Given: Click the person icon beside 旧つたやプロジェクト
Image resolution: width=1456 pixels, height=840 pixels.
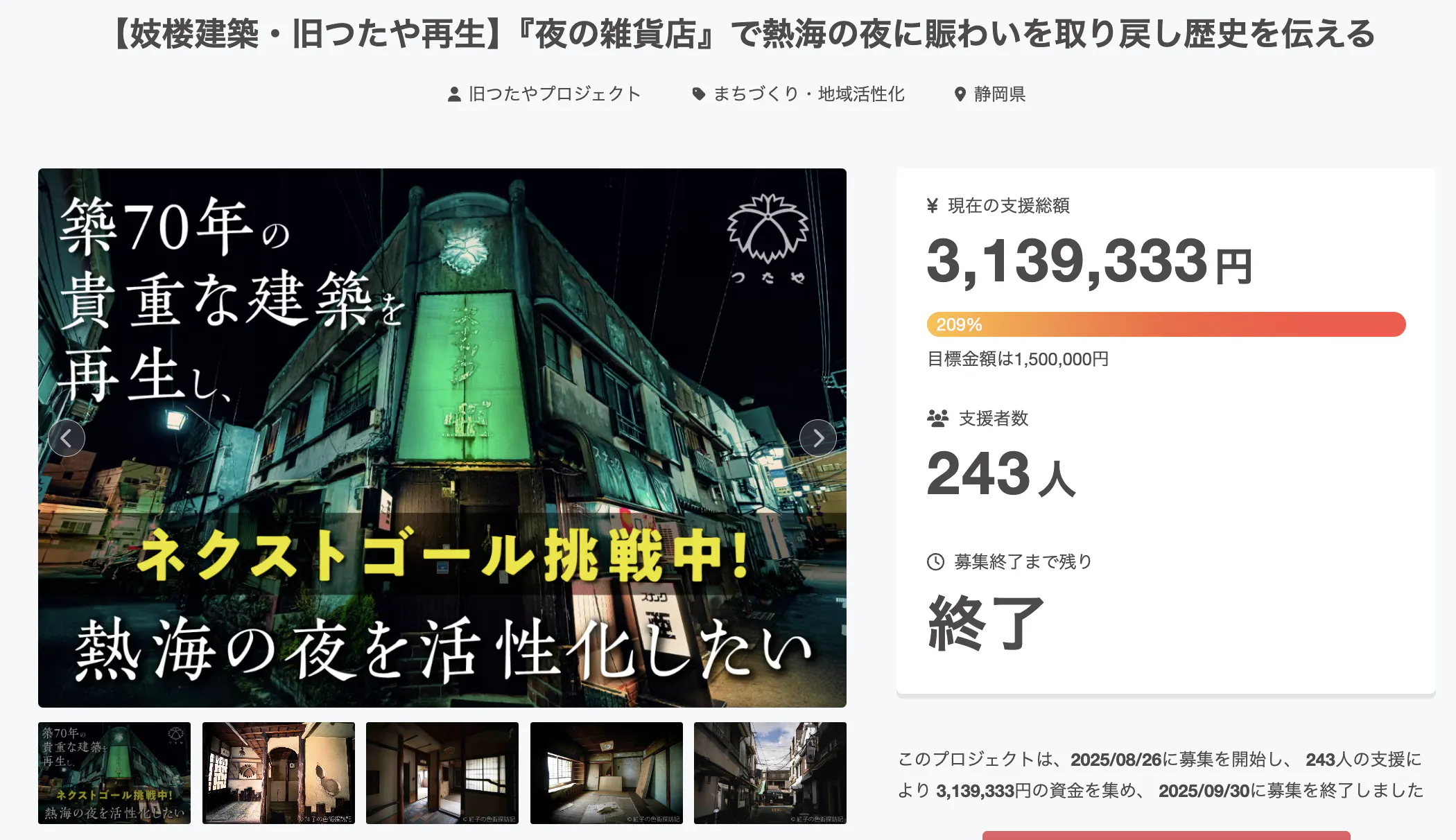Looking at the screenshot, I should click(454, 94).
